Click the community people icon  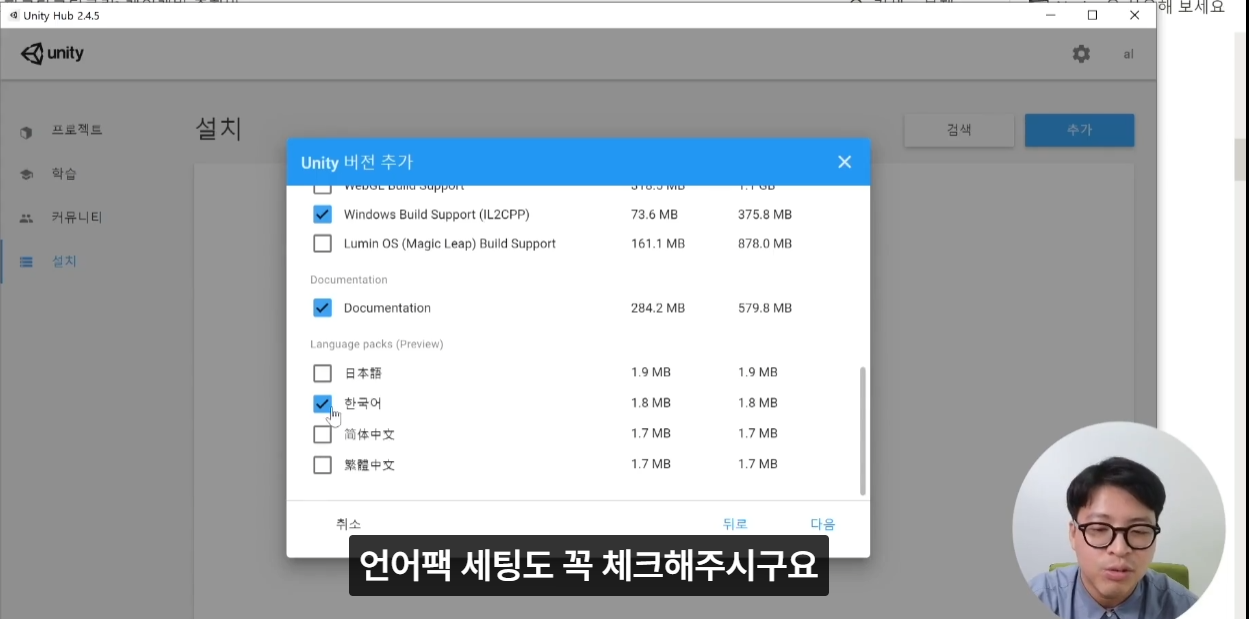tap(27, 218)
